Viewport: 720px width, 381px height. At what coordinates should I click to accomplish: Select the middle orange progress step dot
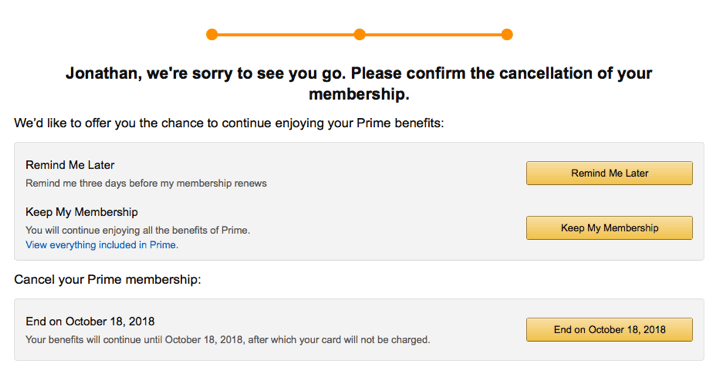click(360, 34)
